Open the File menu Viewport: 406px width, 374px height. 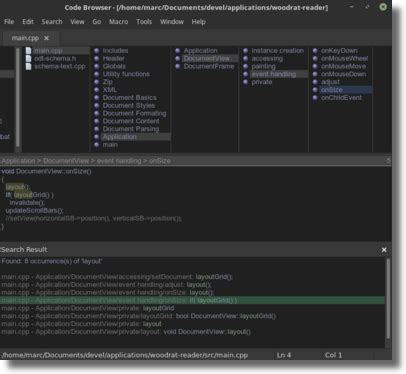9,22
